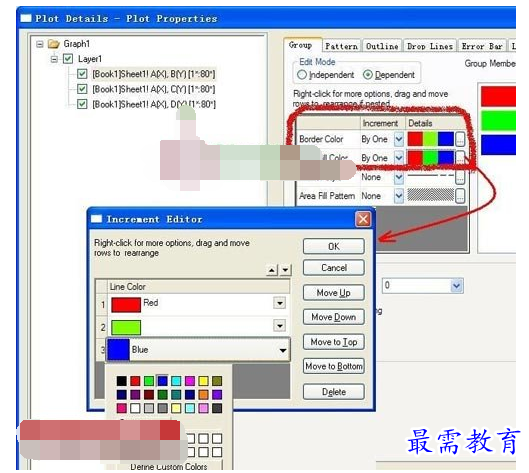Screen dimensions: 529x473
Task: Open the line style None increment dropdown
Action: coord(399,177)
